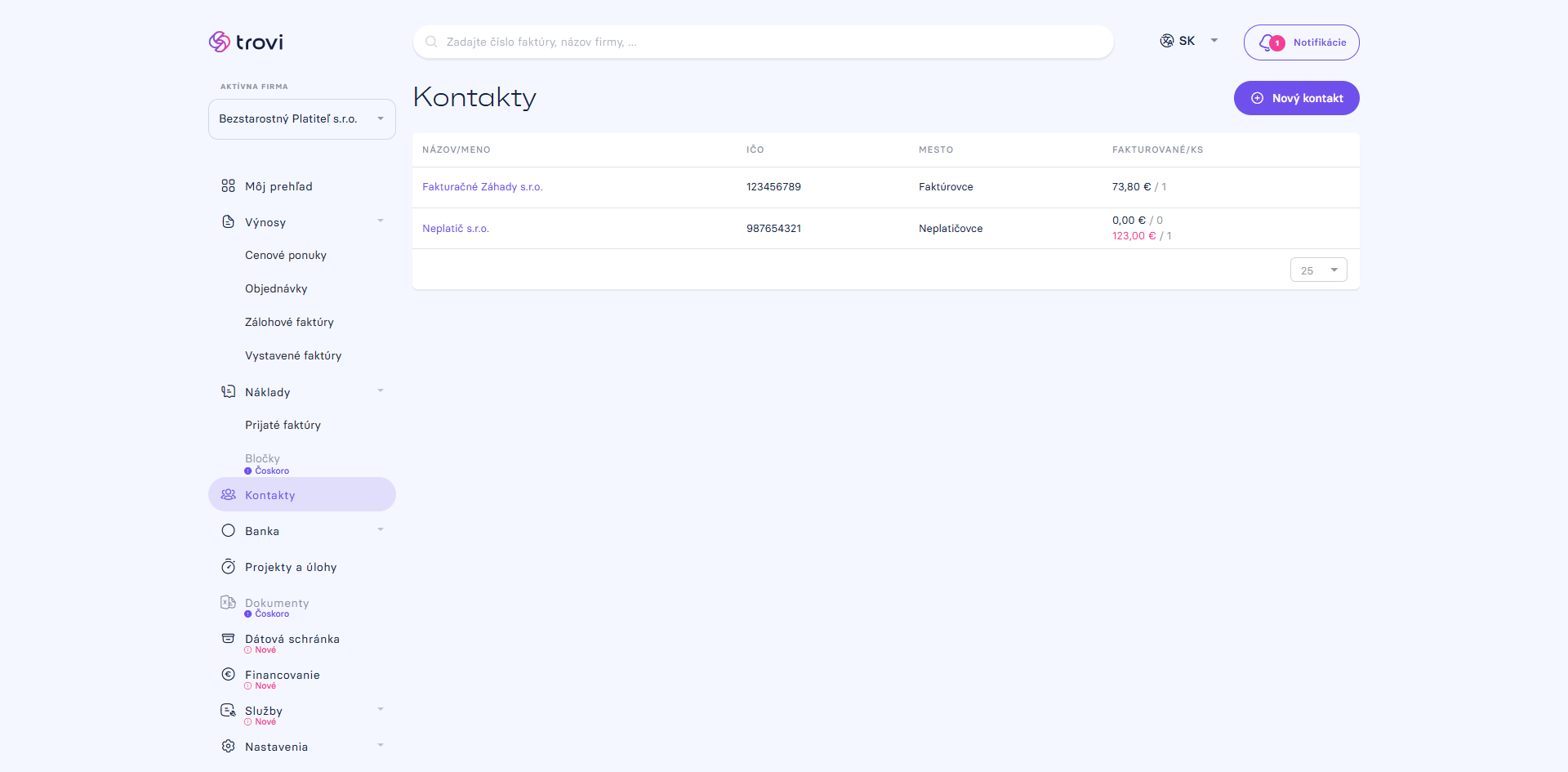Expand the Služby section arrow
1568x772 pixels.
tap(381, 710)
